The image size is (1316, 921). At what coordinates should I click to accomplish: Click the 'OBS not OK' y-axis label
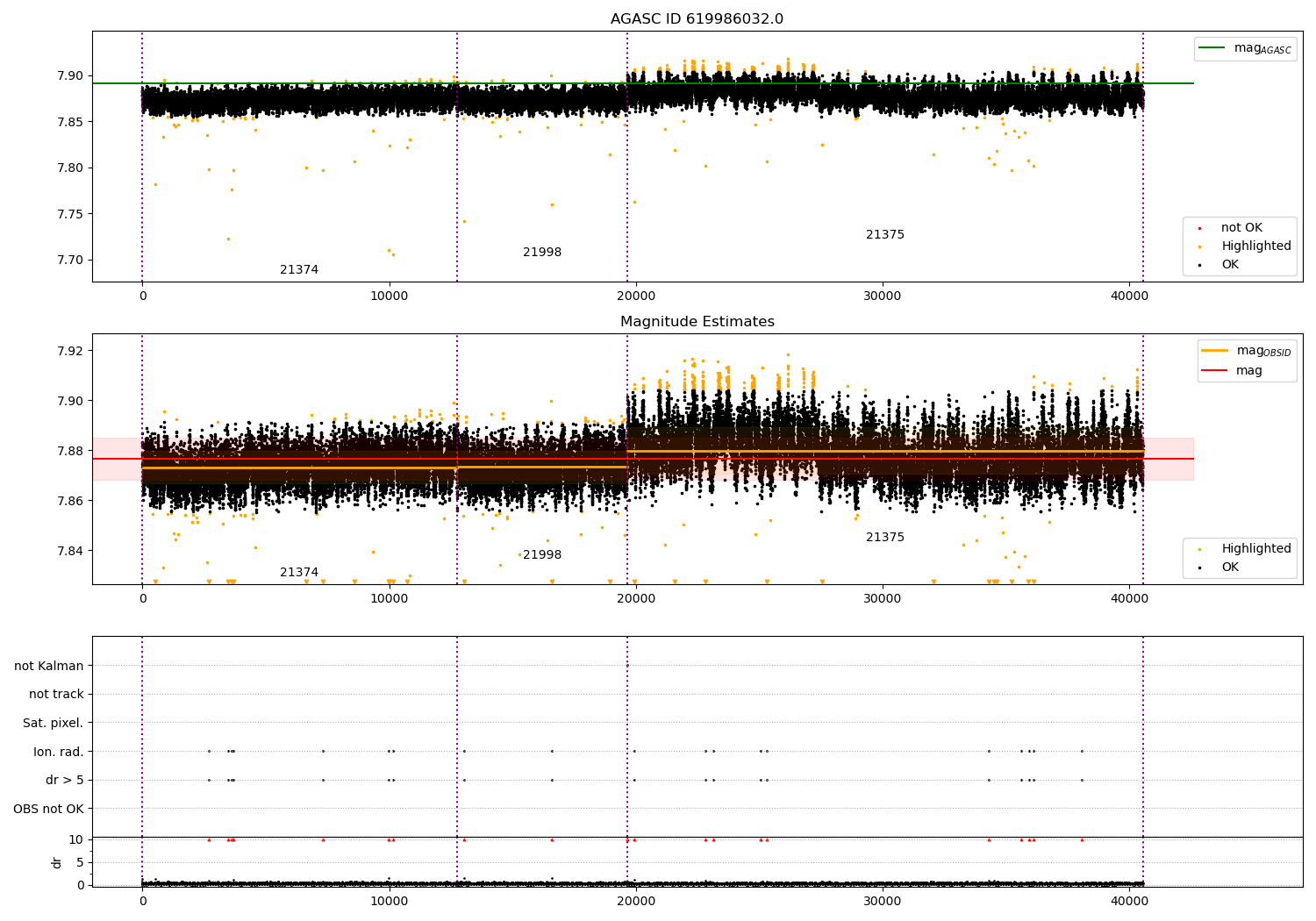(x=48, y=809)
